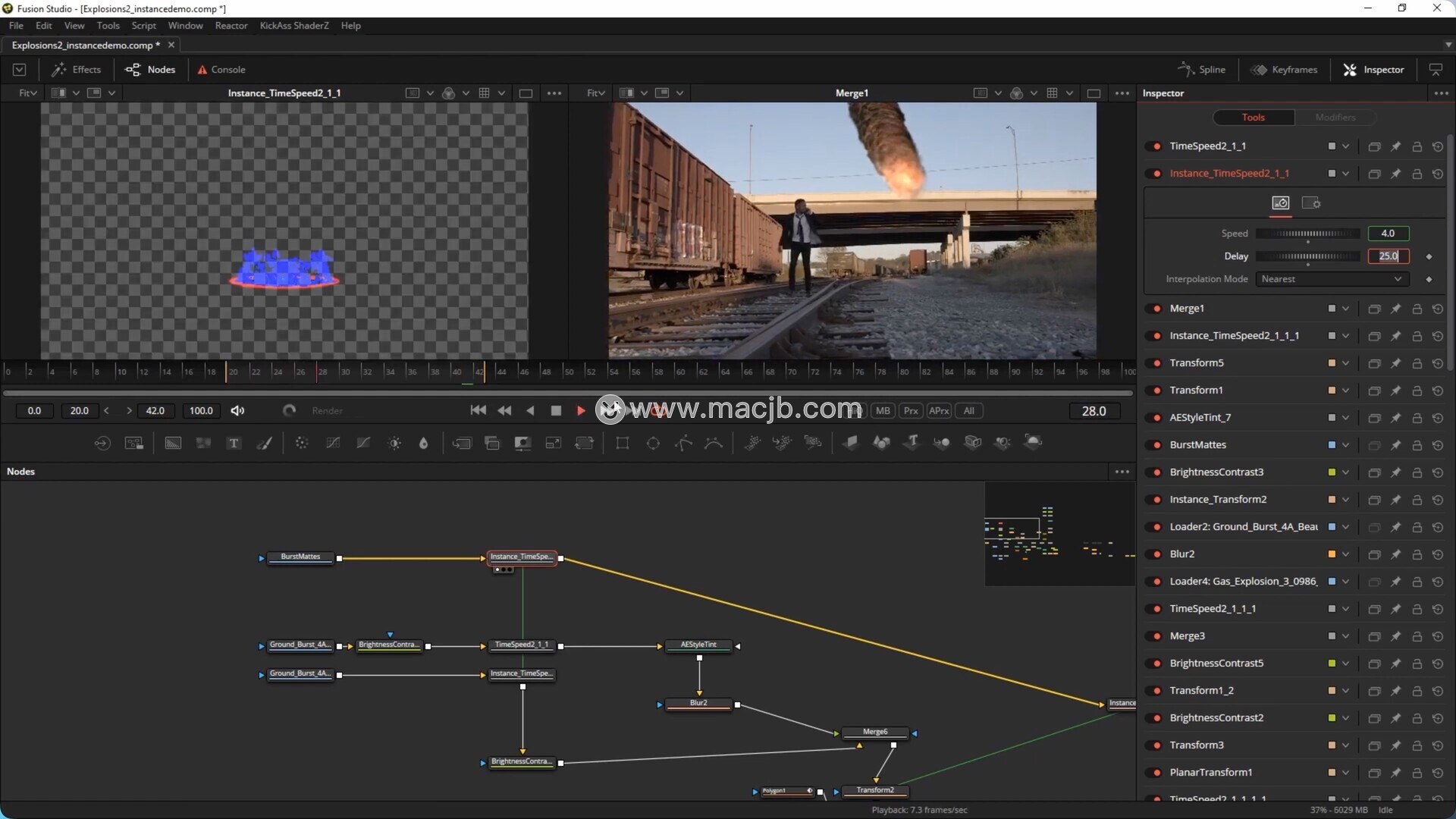Open the Interpolation Mode dropdown
This screenshot has width=1456, height=819.
[x=1332, y=279]
